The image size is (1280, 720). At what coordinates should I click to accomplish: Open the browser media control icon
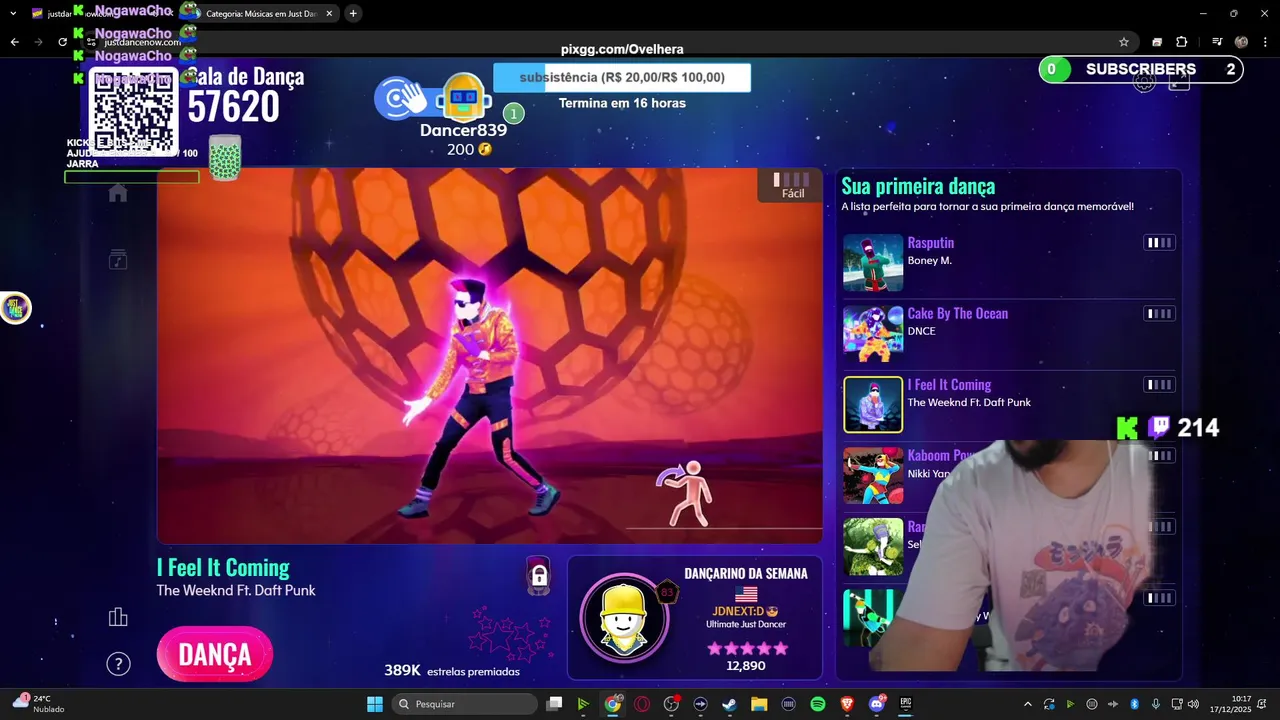(x=1217, y=42)
